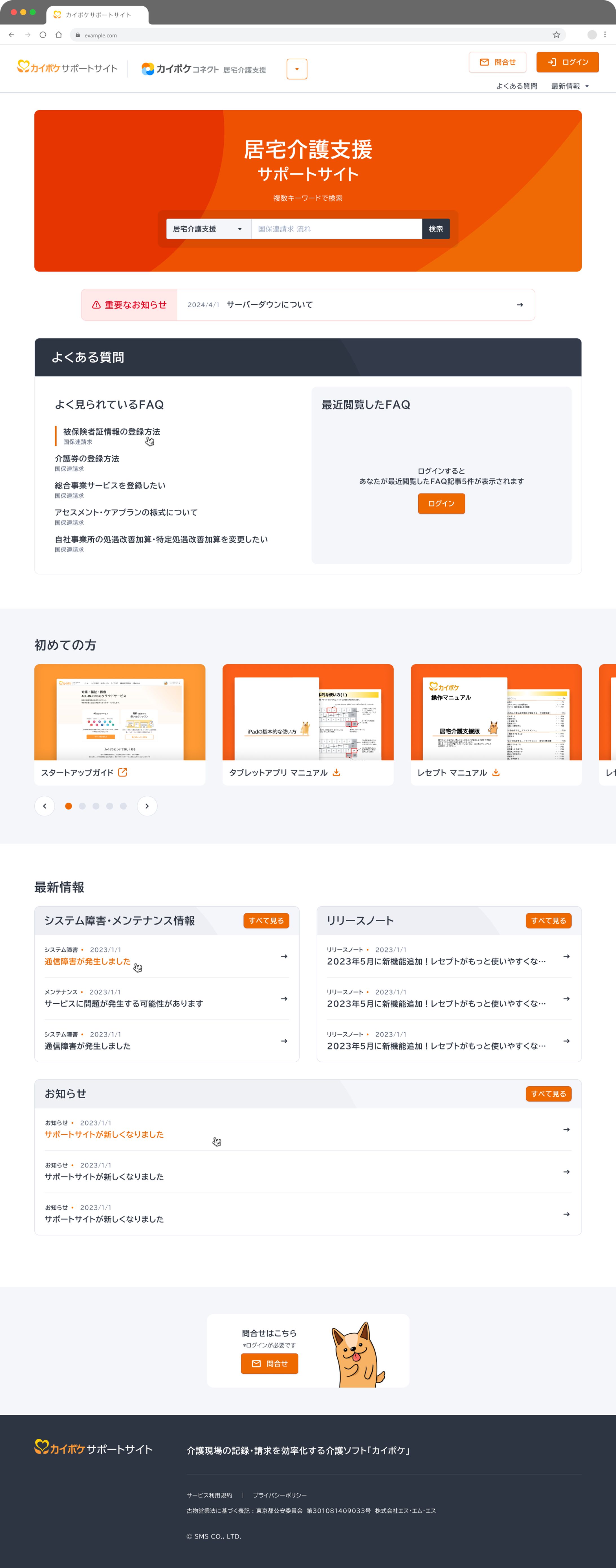
Task: Click the external link icon beside スタートアップガイド
Action: point(122,772)
